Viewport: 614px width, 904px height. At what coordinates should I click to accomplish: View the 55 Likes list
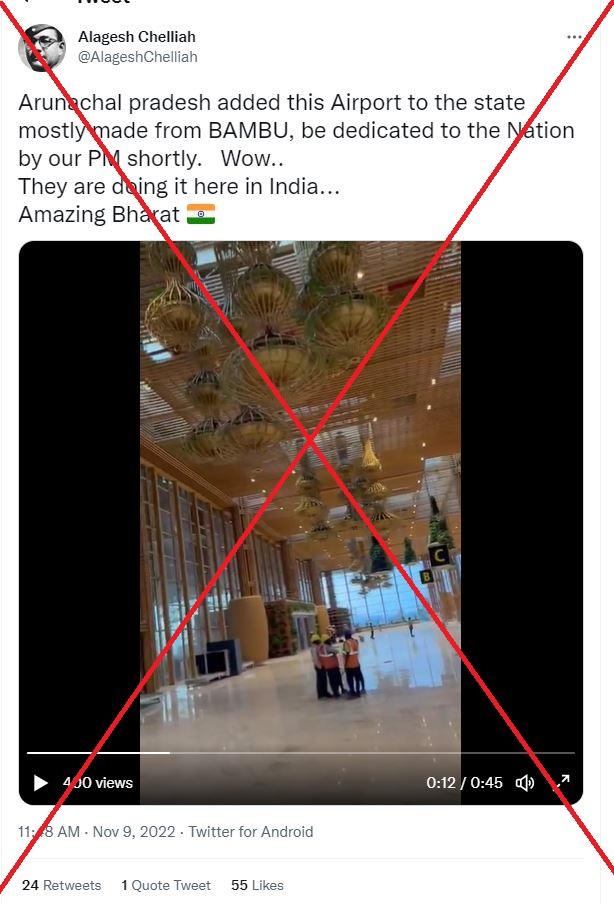click(x=257, y=885)
